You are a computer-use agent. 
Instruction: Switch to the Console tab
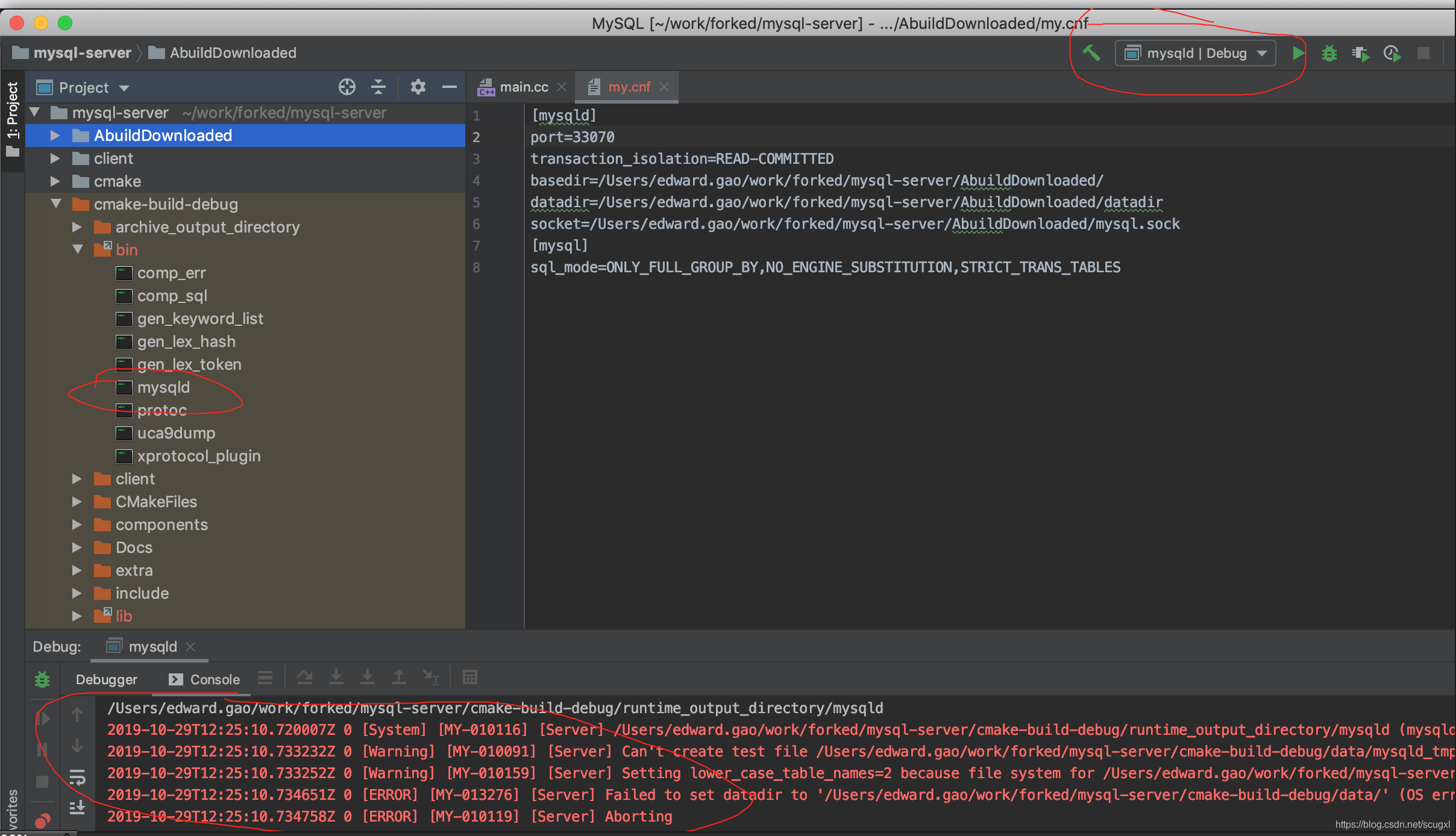pyautogui.click(x=204, y=679)
